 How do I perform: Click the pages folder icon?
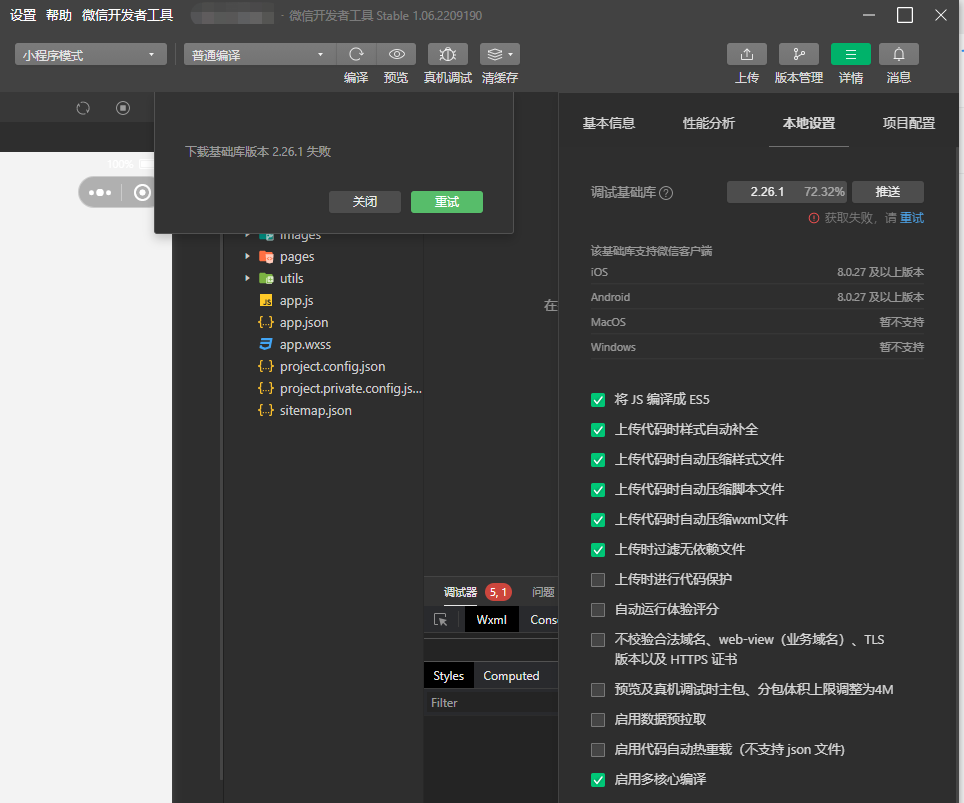coord(266,256)
